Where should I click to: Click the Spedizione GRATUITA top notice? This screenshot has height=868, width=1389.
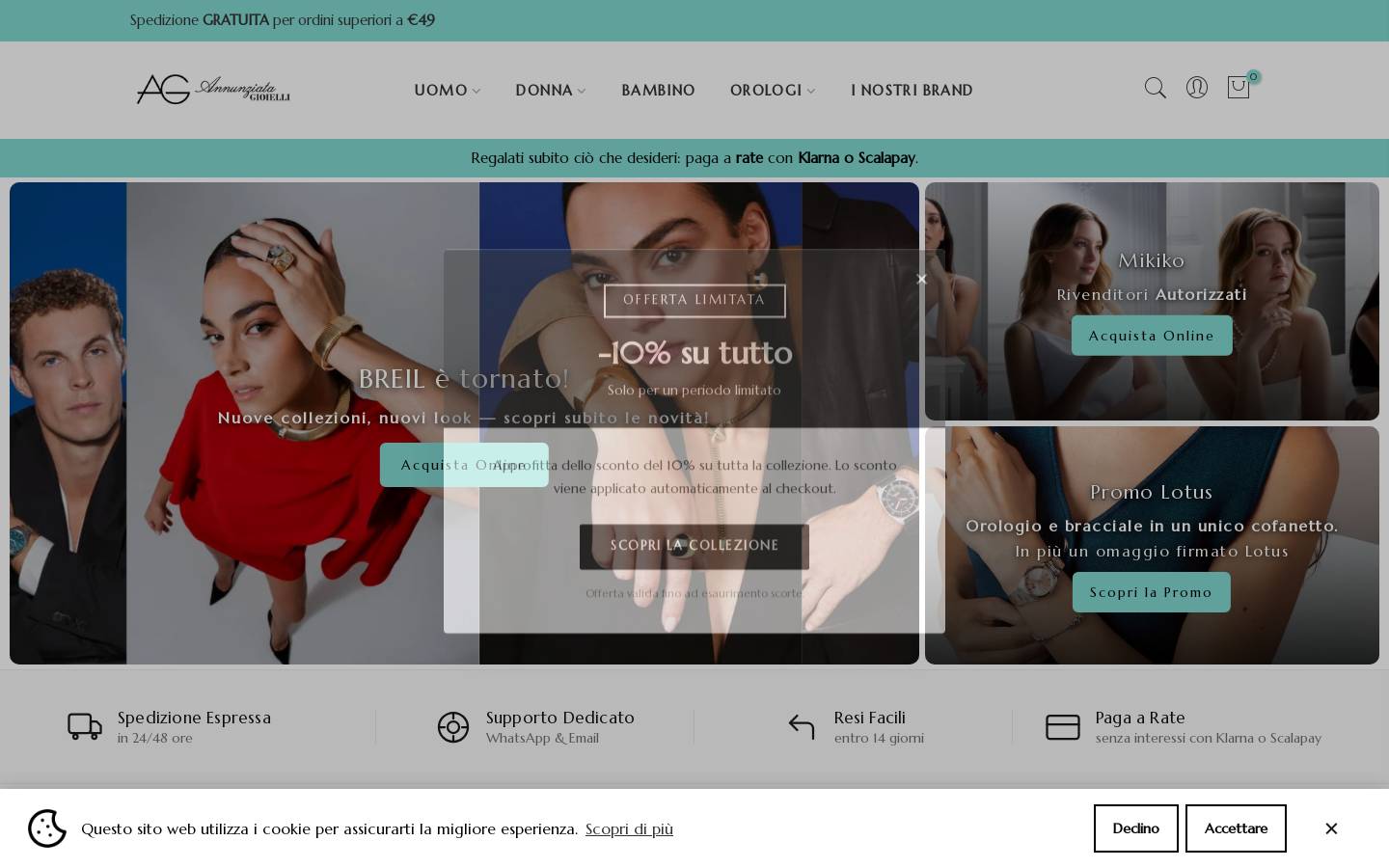(x=283, y=20)
